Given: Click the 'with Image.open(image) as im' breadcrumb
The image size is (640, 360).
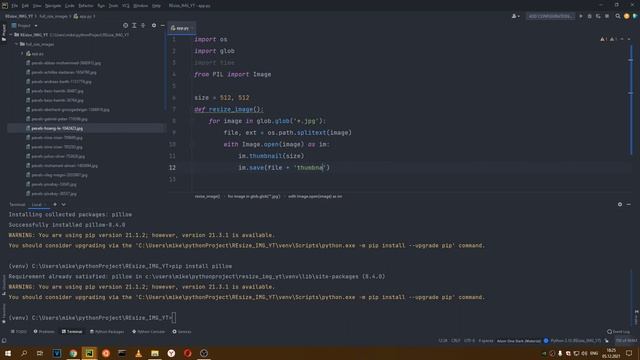Looking at the screenshot, I should 315,196.
